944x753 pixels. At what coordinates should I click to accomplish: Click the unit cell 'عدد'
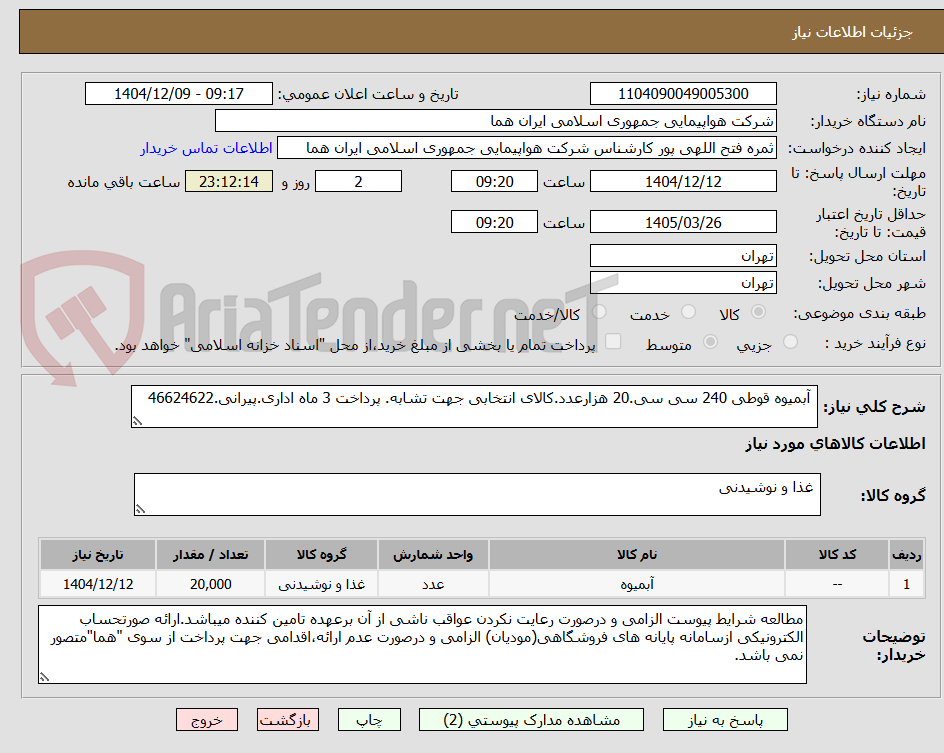(433, 584)
